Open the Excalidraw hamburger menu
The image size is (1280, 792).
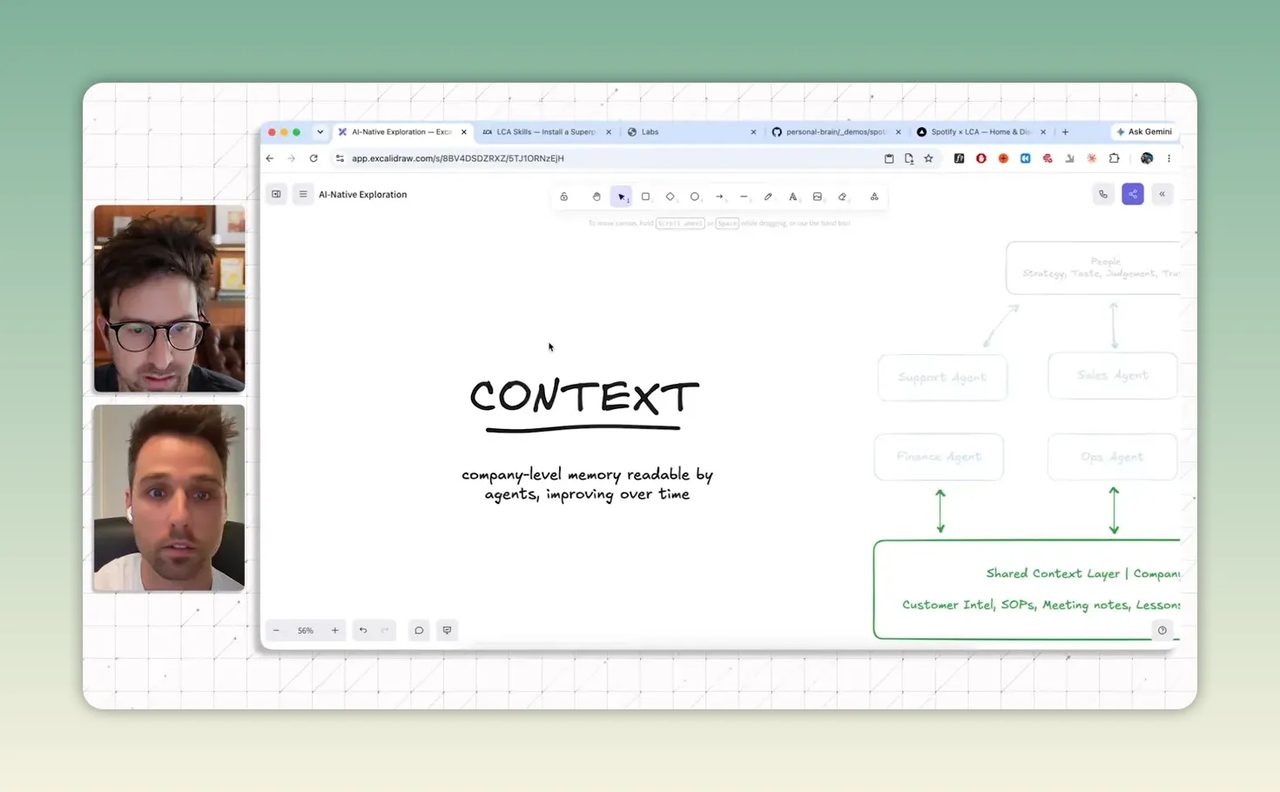click(302, 194)
